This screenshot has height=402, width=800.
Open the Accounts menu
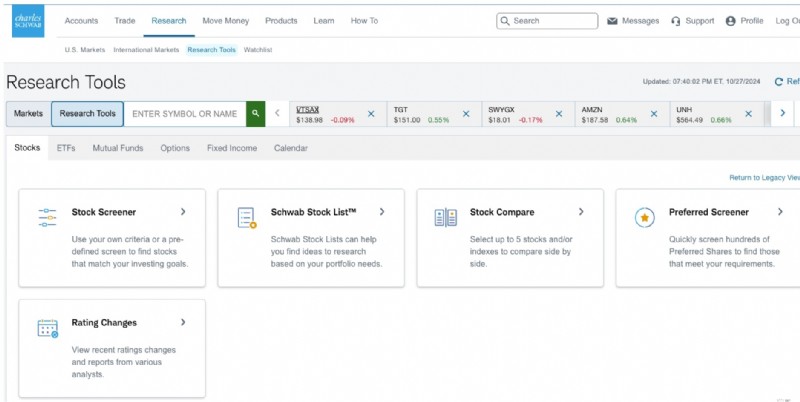click(81, 21)
